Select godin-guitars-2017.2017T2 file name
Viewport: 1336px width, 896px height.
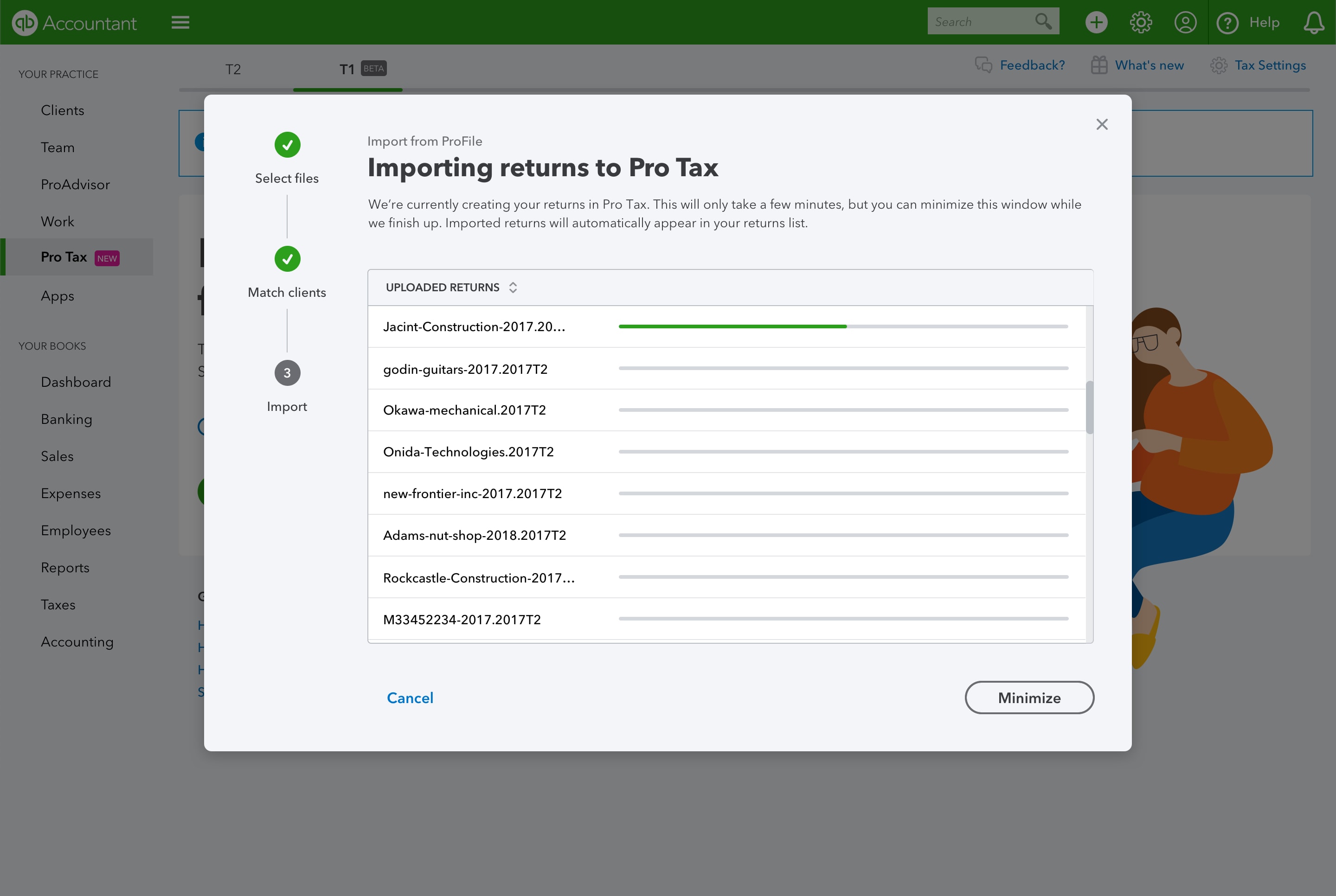click(x=465, y=370)
